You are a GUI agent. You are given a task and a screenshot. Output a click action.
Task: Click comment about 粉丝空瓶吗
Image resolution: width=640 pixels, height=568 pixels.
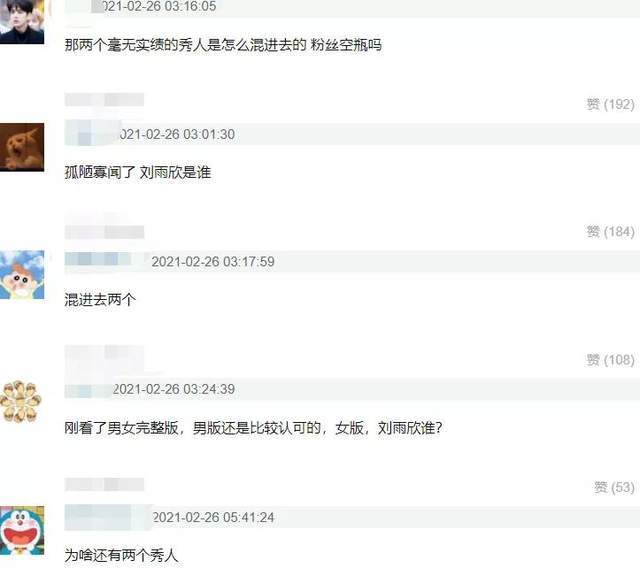pyautogui.click(x=223, y=44)
